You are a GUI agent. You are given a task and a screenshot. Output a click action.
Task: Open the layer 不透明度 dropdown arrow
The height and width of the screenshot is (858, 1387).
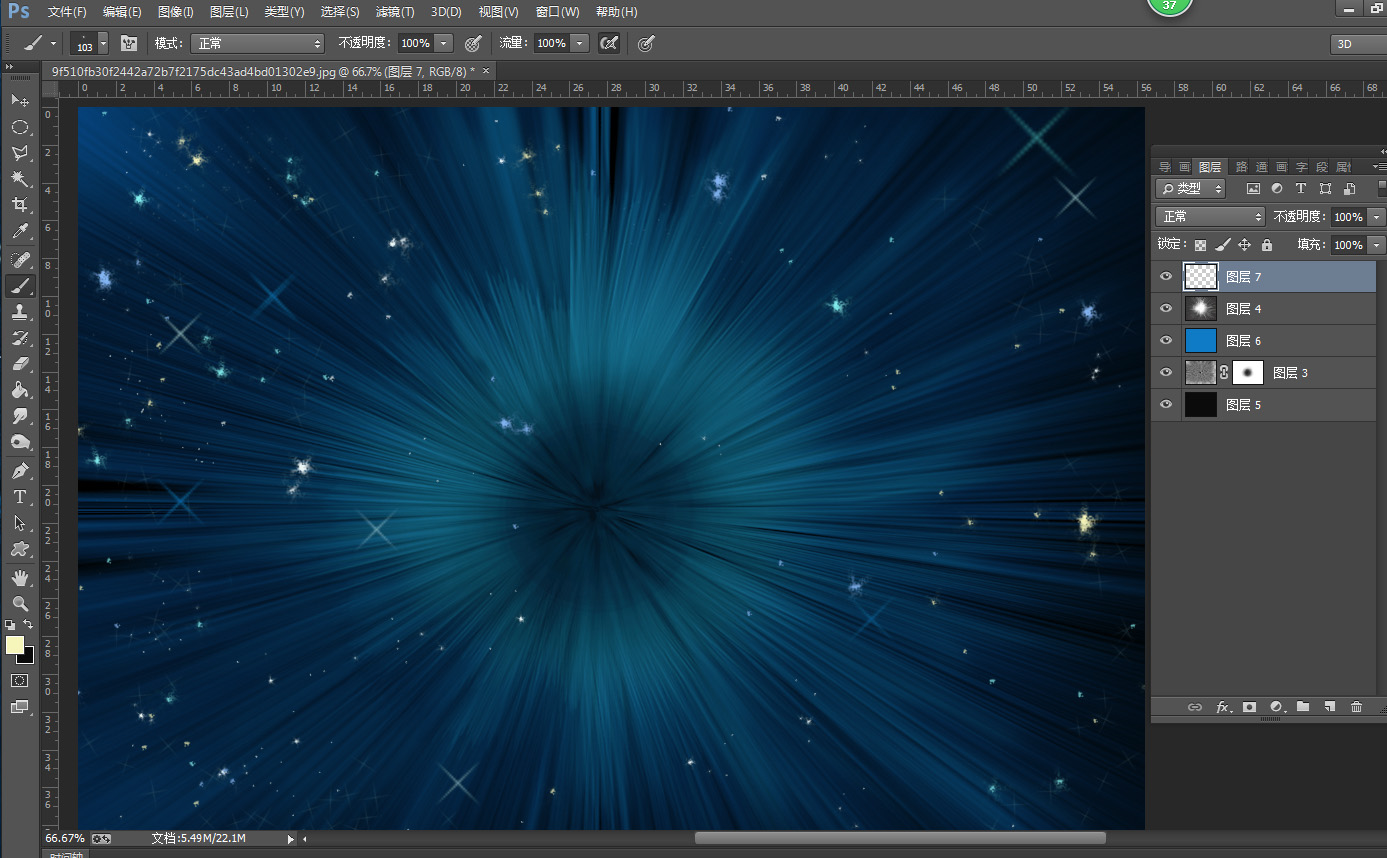pos(1377,217)
